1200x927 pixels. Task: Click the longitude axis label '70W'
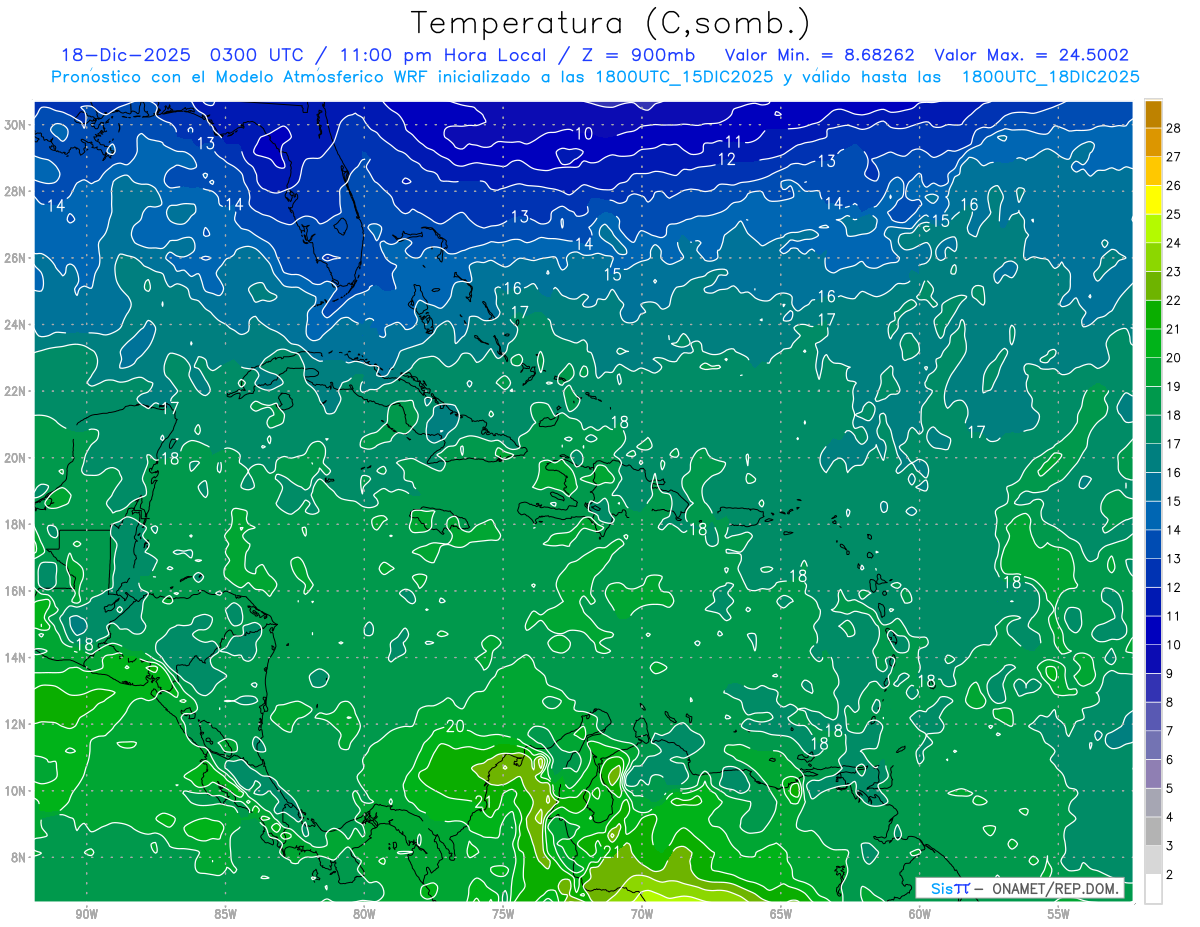(x=642, y=914)
